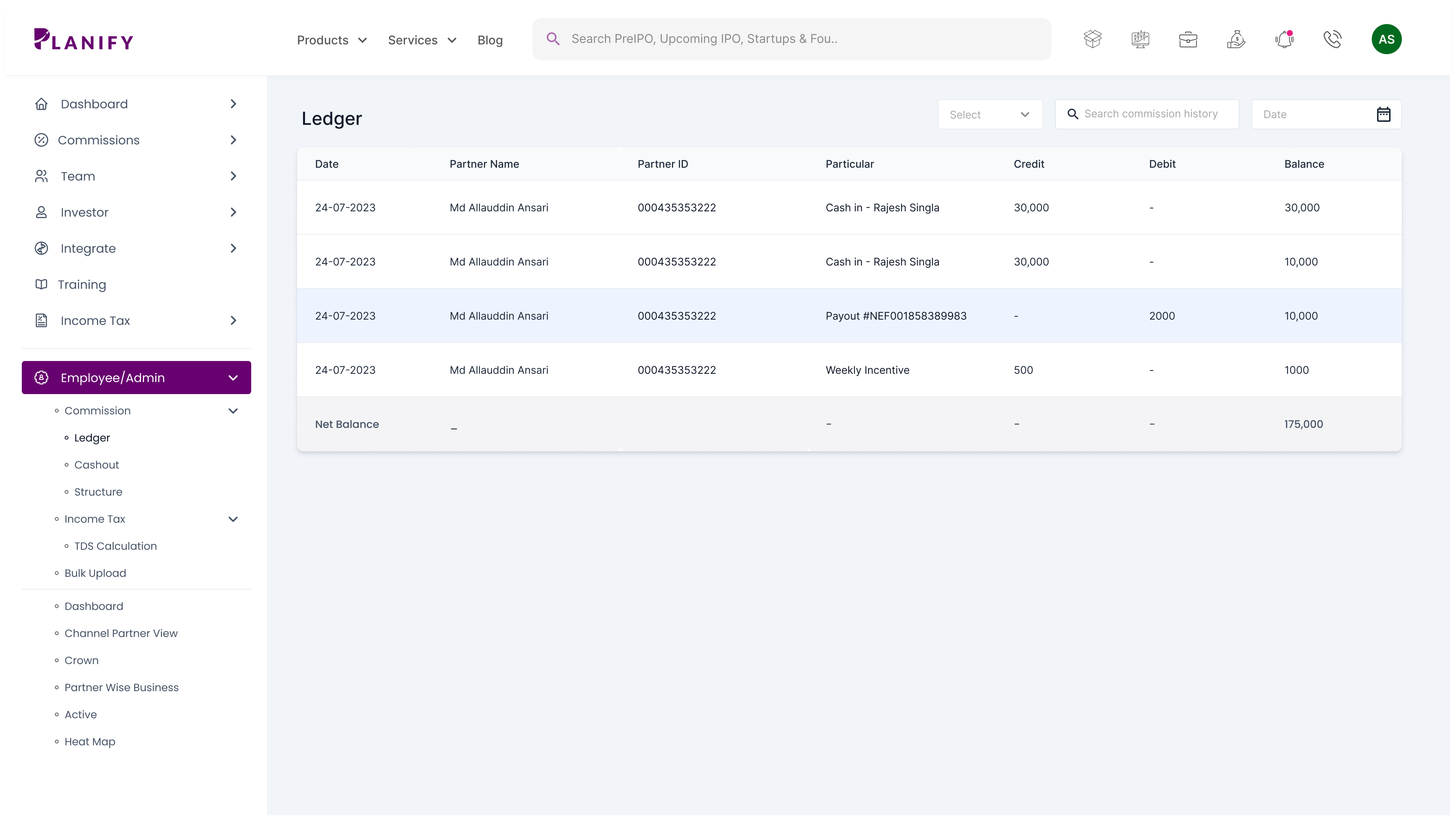The width and height of the screenshot is (1456, 816).
Task: Open Bulk Upload menu item
Action: pos(96,573)
